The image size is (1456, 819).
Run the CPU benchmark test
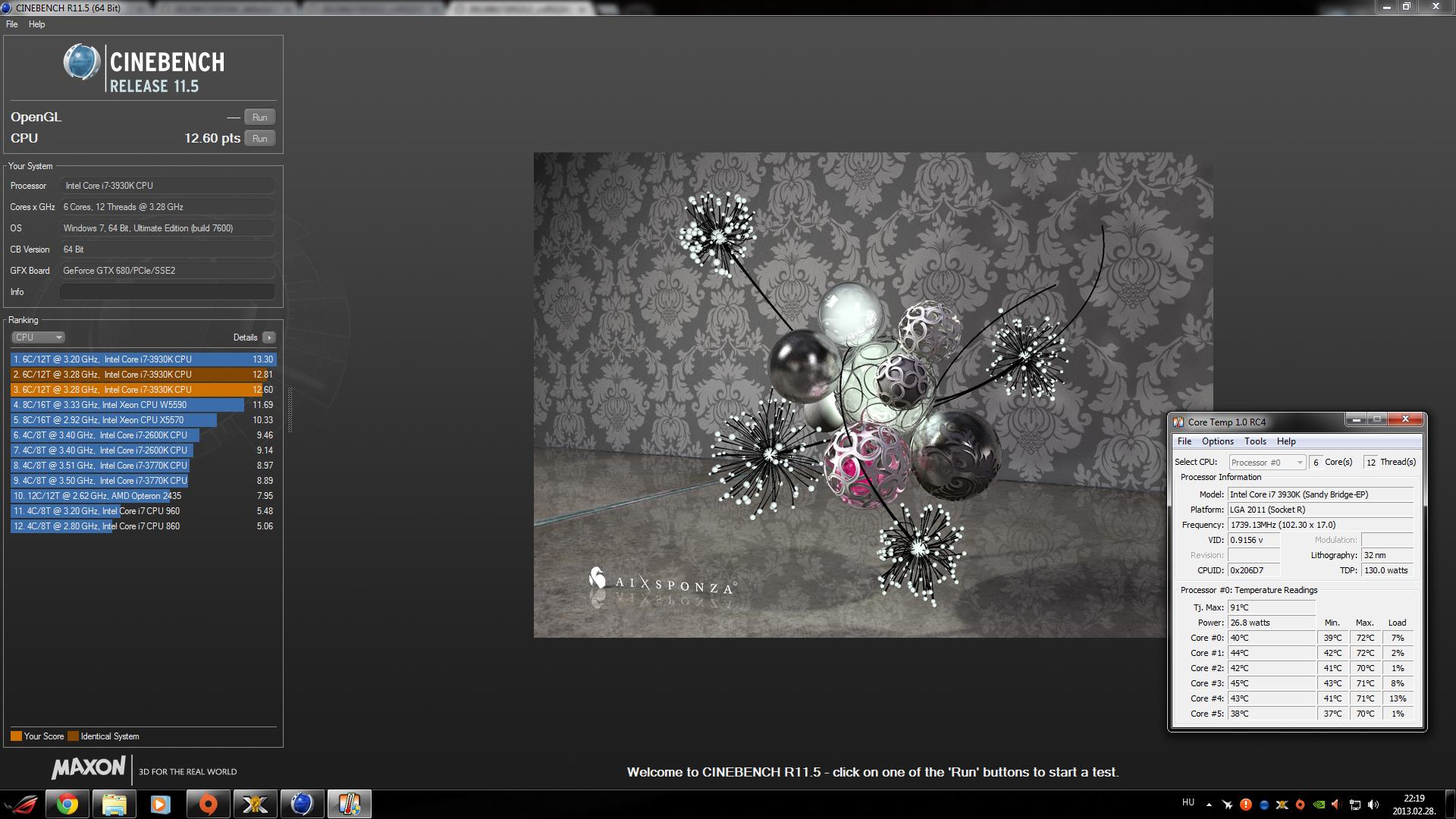tap(259, 138)
